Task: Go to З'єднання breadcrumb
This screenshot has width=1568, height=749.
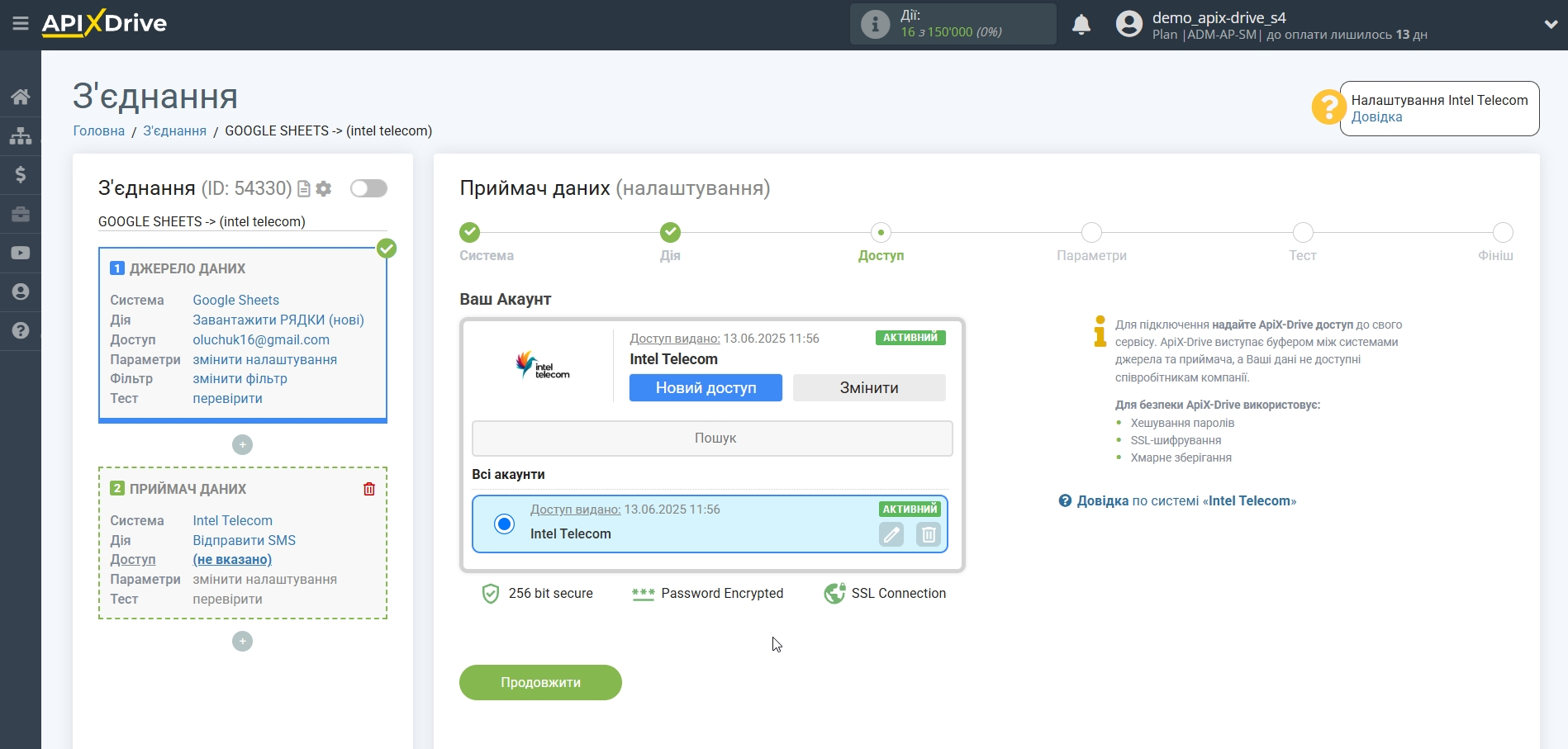Action: coord(175,130)
